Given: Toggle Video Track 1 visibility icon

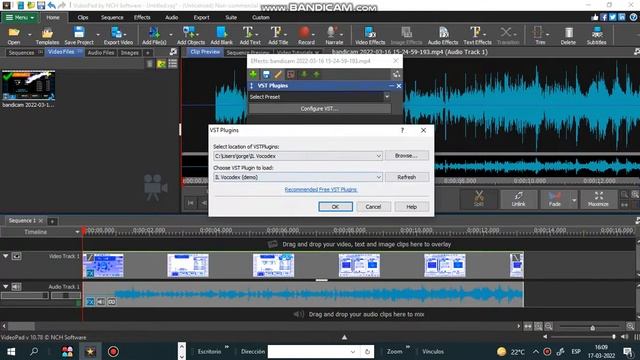Looking at the screenshot, I should [x=16, y=256].
